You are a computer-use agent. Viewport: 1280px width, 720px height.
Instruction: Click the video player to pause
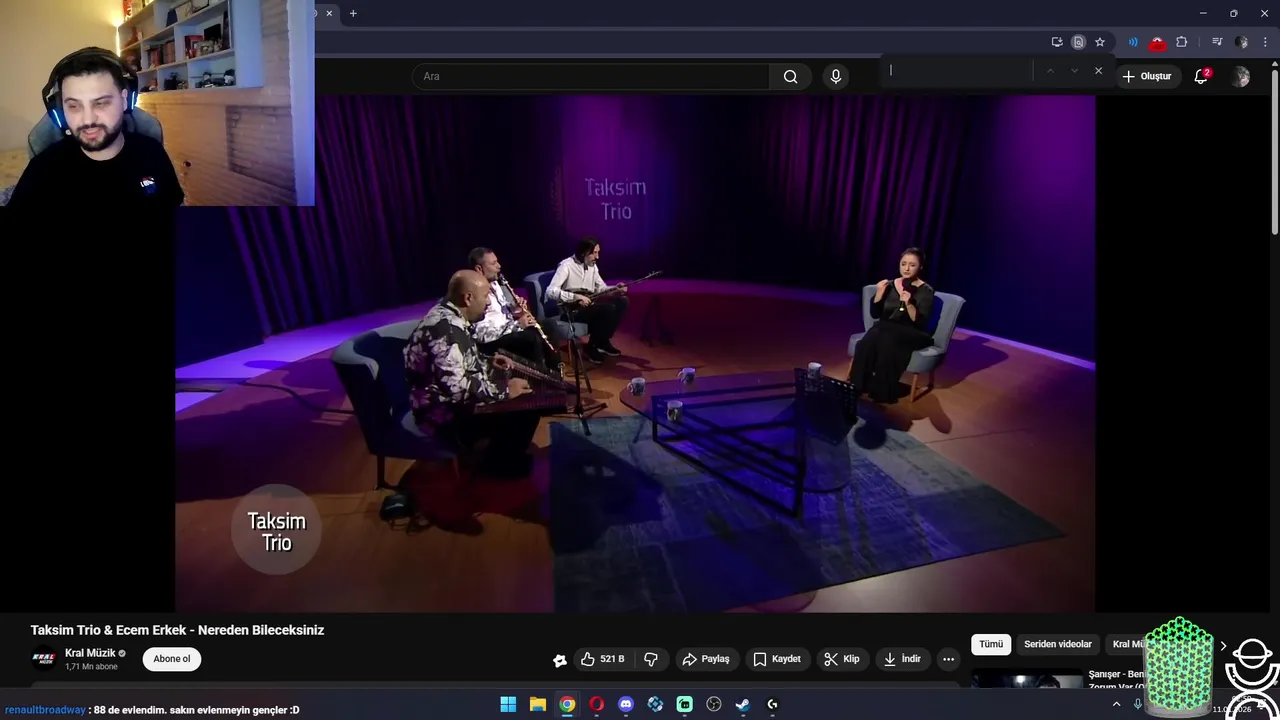pyautogui.click(x=635, y=354)
